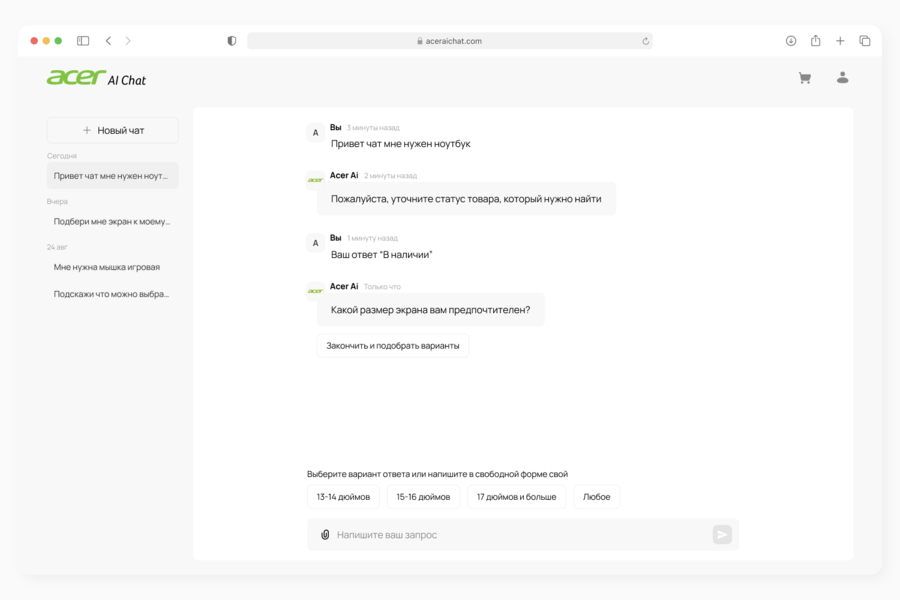The height and width of the screenshot is (600, 900).
Task: Send message with arrow button
Action: click(x=722, y=535)
